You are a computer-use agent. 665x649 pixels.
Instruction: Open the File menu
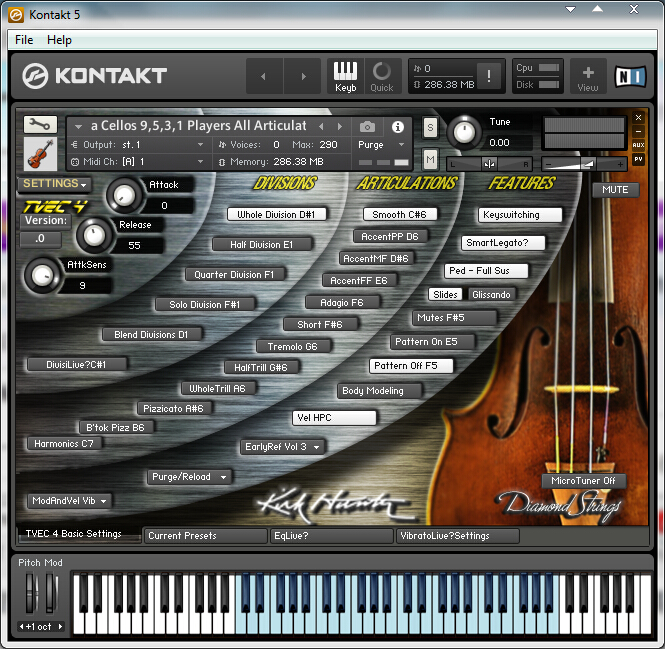point(24,40)
